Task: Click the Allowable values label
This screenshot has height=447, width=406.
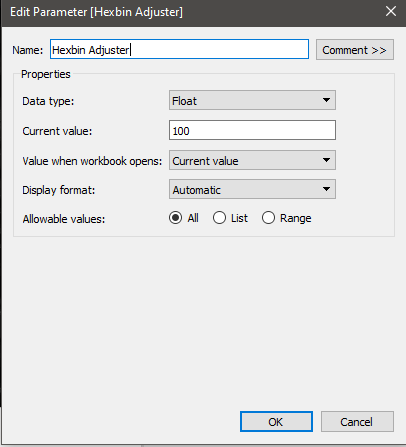Action: pyautogui.click(x=64, y=219)
